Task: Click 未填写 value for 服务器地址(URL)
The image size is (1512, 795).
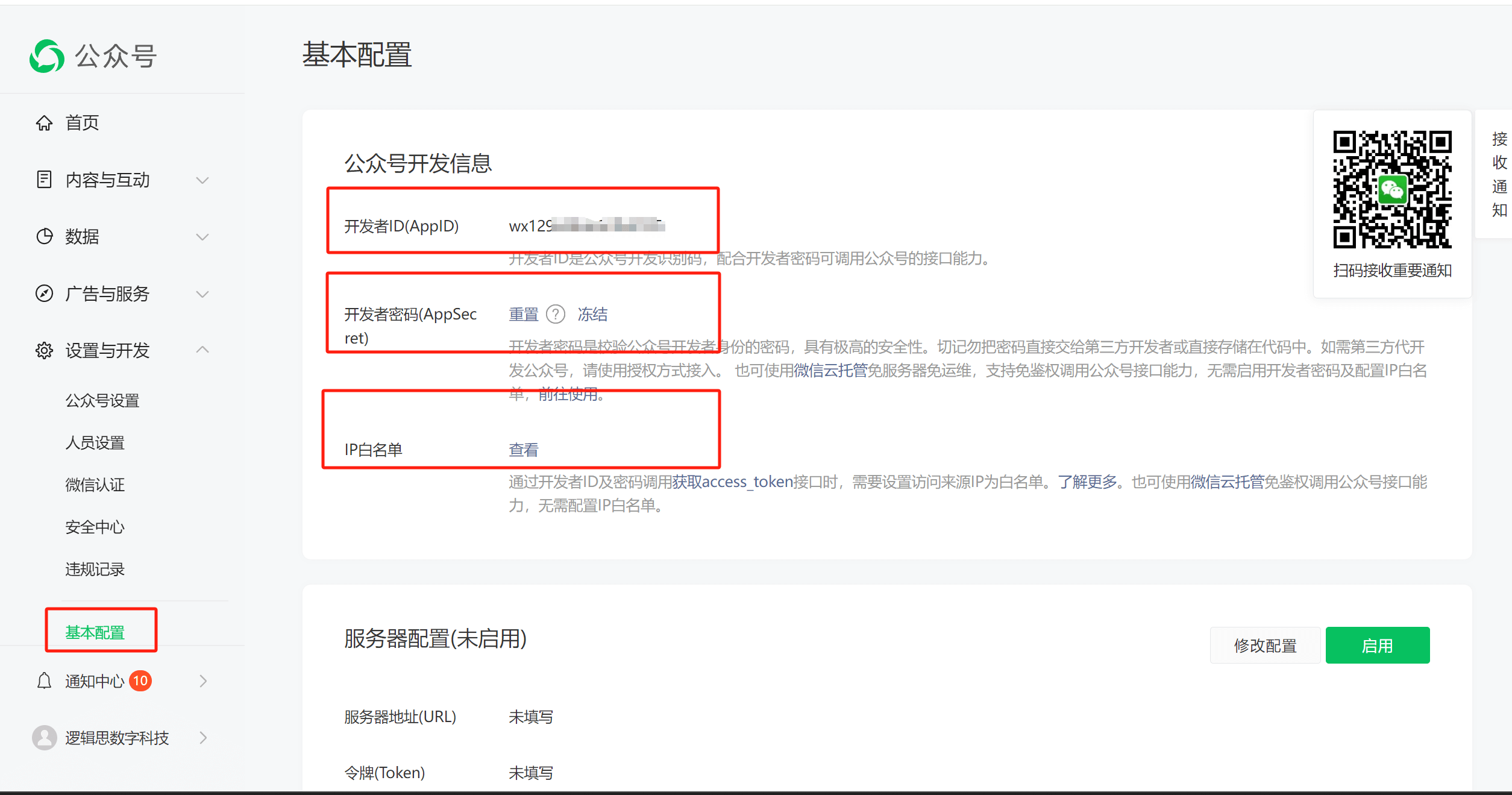Action: click(531, 717)
